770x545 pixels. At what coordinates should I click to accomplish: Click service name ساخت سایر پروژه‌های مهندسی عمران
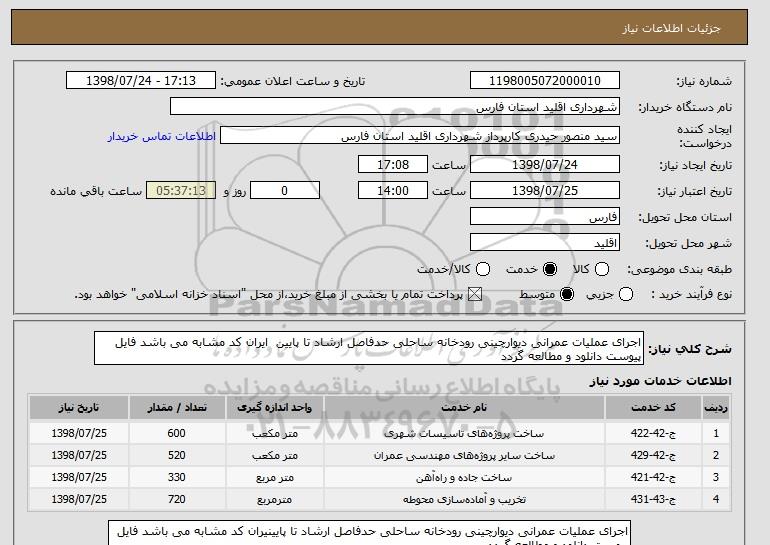tap(464, 456)
